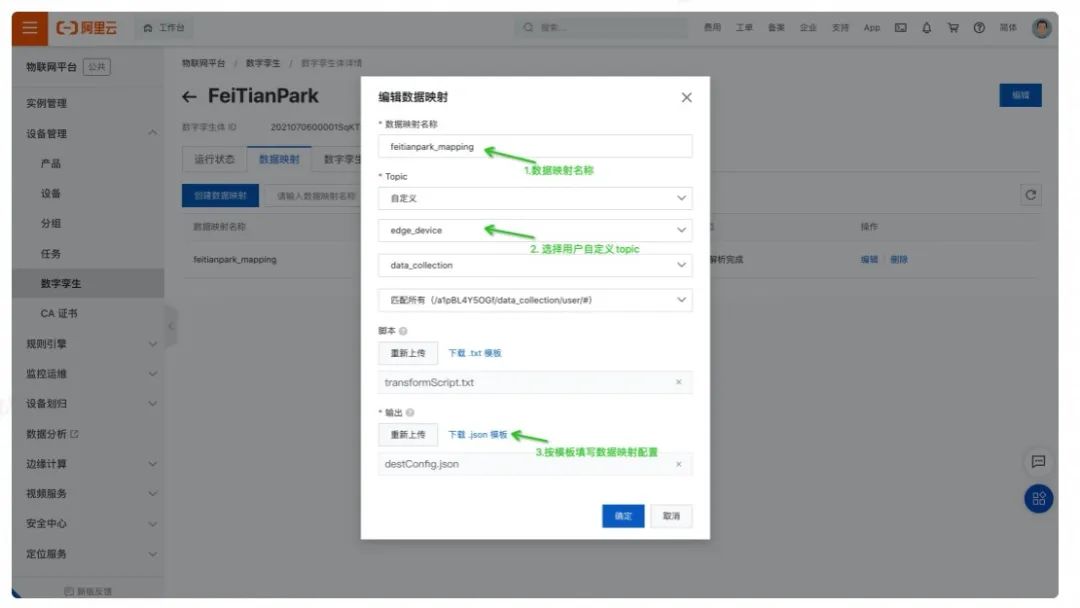Screen dimensions: 1080x608
Task: Click 创建数据映射 button
Action: point(220,196)
